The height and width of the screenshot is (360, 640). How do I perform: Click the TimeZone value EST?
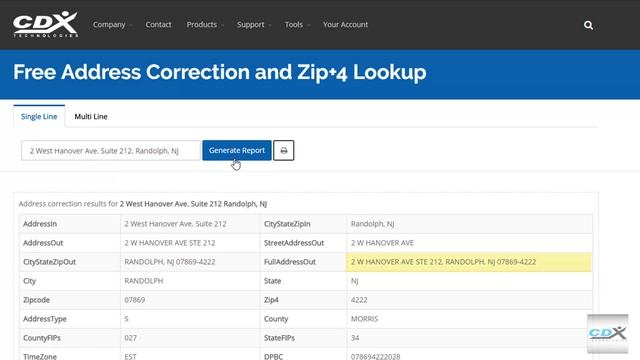[x=131, y=356]
